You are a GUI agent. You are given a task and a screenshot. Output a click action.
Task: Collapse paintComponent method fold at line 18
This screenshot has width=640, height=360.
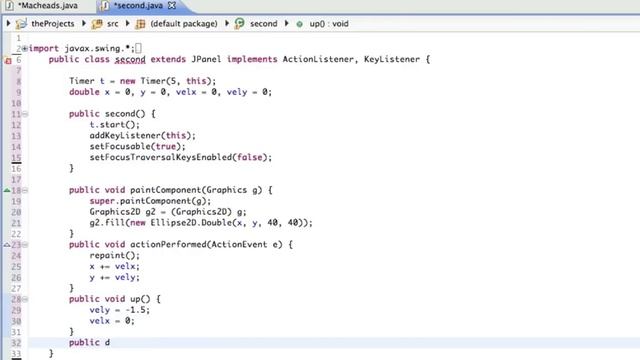25,190
